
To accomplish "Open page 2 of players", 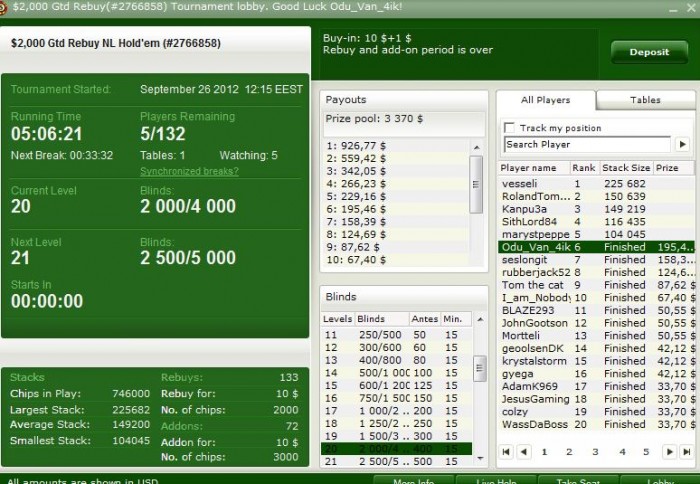I will pos(569,452).
